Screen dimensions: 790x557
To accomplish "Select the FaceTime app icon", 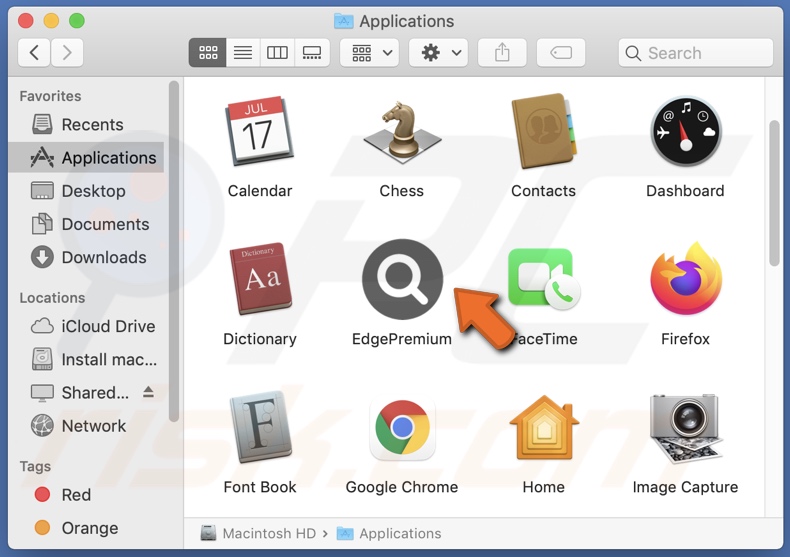I will [544, 278].
